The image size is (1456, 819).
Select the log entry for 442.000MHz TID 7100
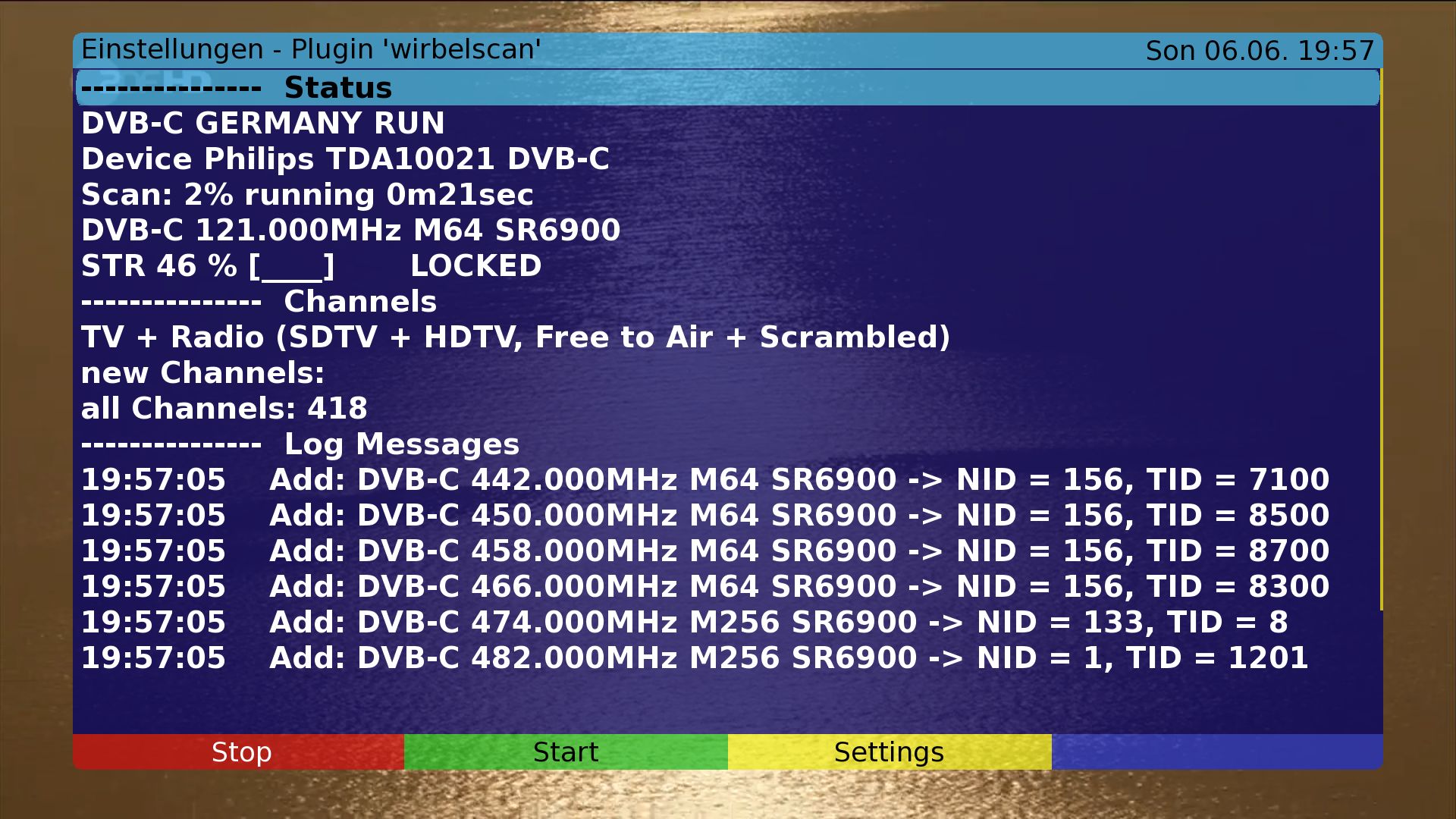pyautogui.click(x=704, y=480)
